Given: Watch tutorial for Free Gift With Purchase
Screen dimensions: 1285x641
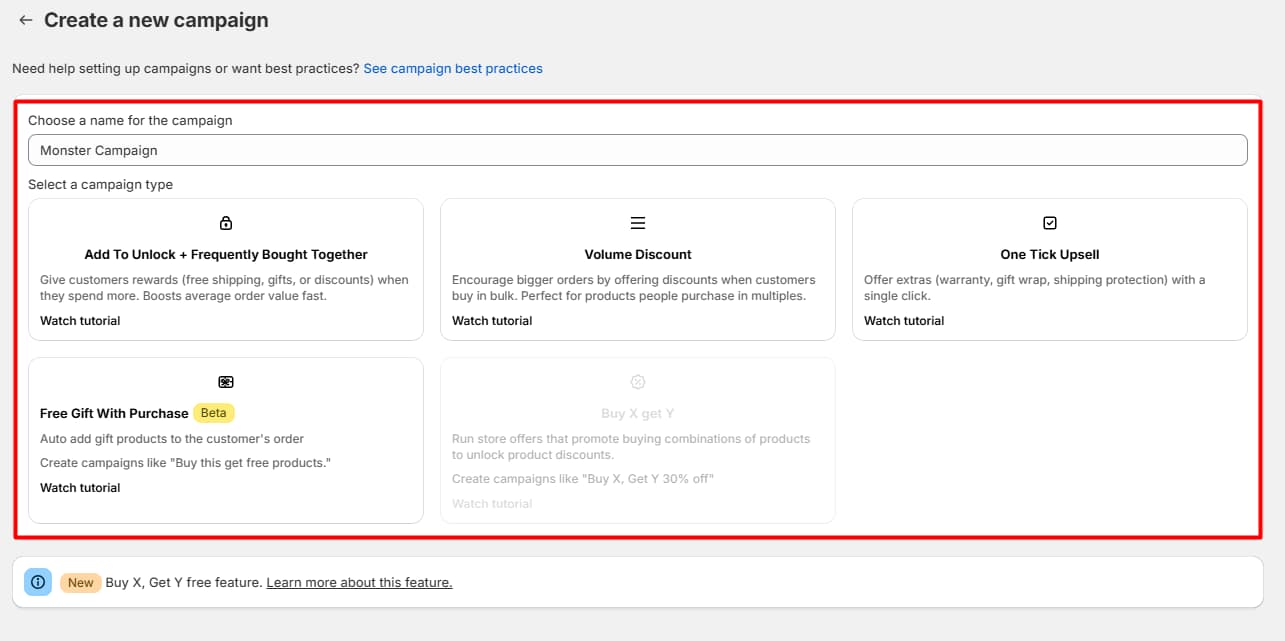Looking at the screenshot, I should 80,488.
